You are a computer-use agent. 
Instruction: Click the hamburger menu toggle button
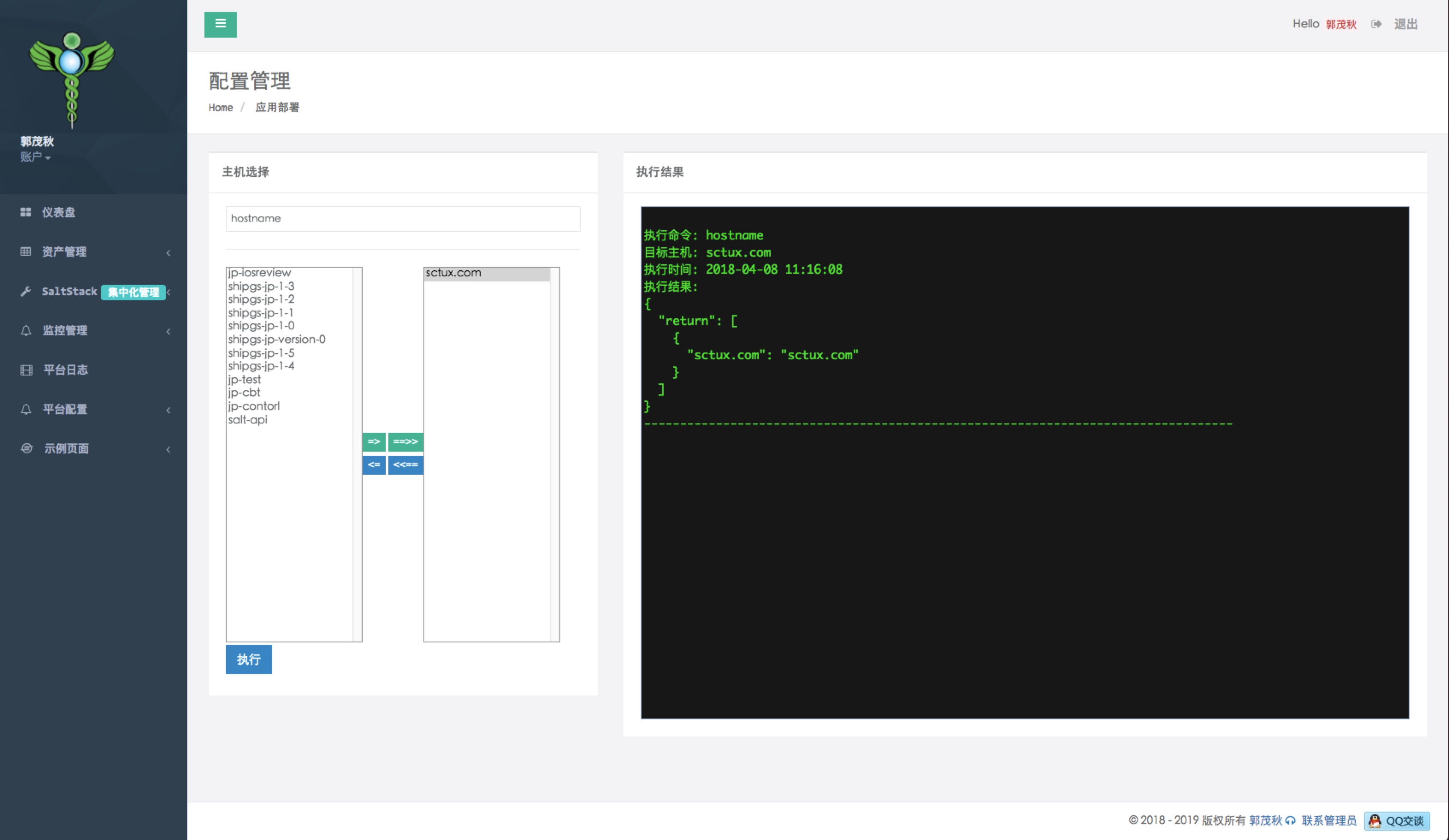click(220, 24)
